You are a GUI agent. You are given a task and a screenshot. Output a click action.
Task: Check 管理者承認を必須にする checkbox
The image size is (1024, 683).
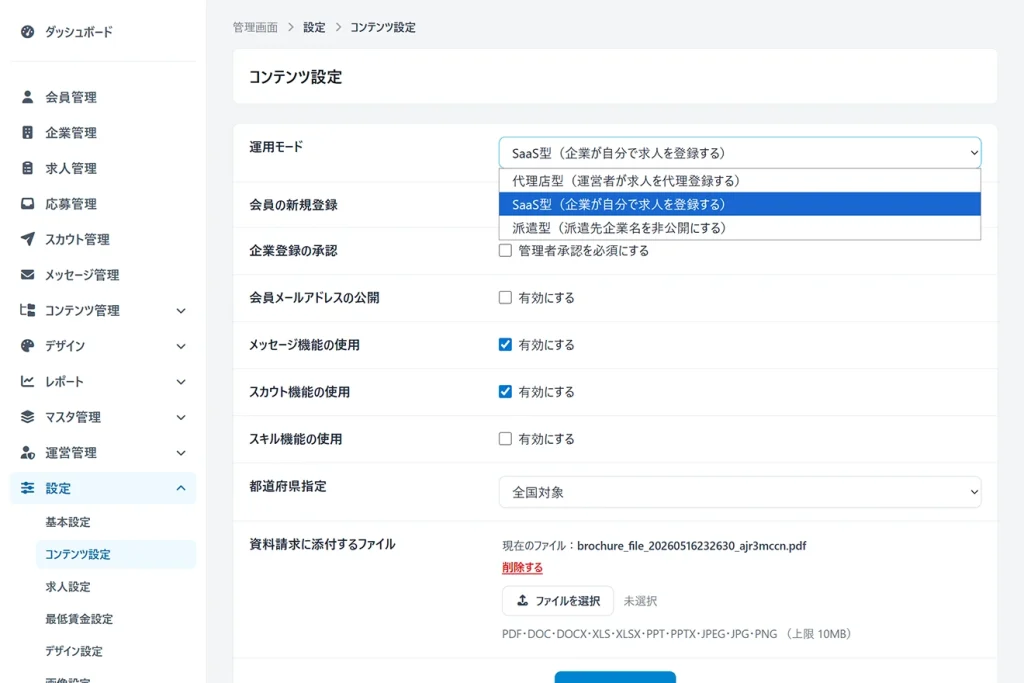pyautogui.click(x=505, y=251)
